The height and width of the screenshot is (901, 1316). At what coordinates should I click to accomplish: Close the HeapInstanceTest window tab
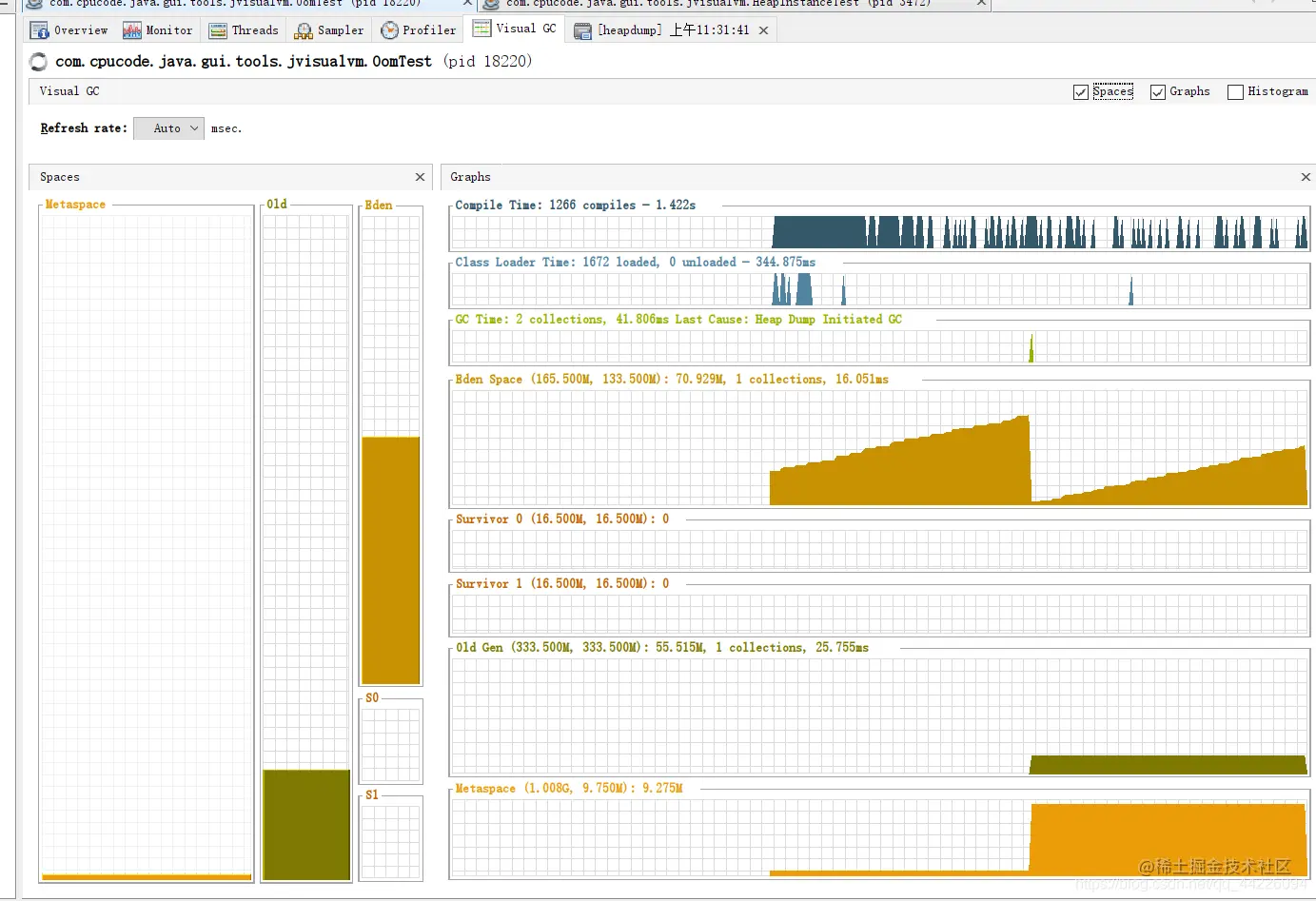click(981, 4)
